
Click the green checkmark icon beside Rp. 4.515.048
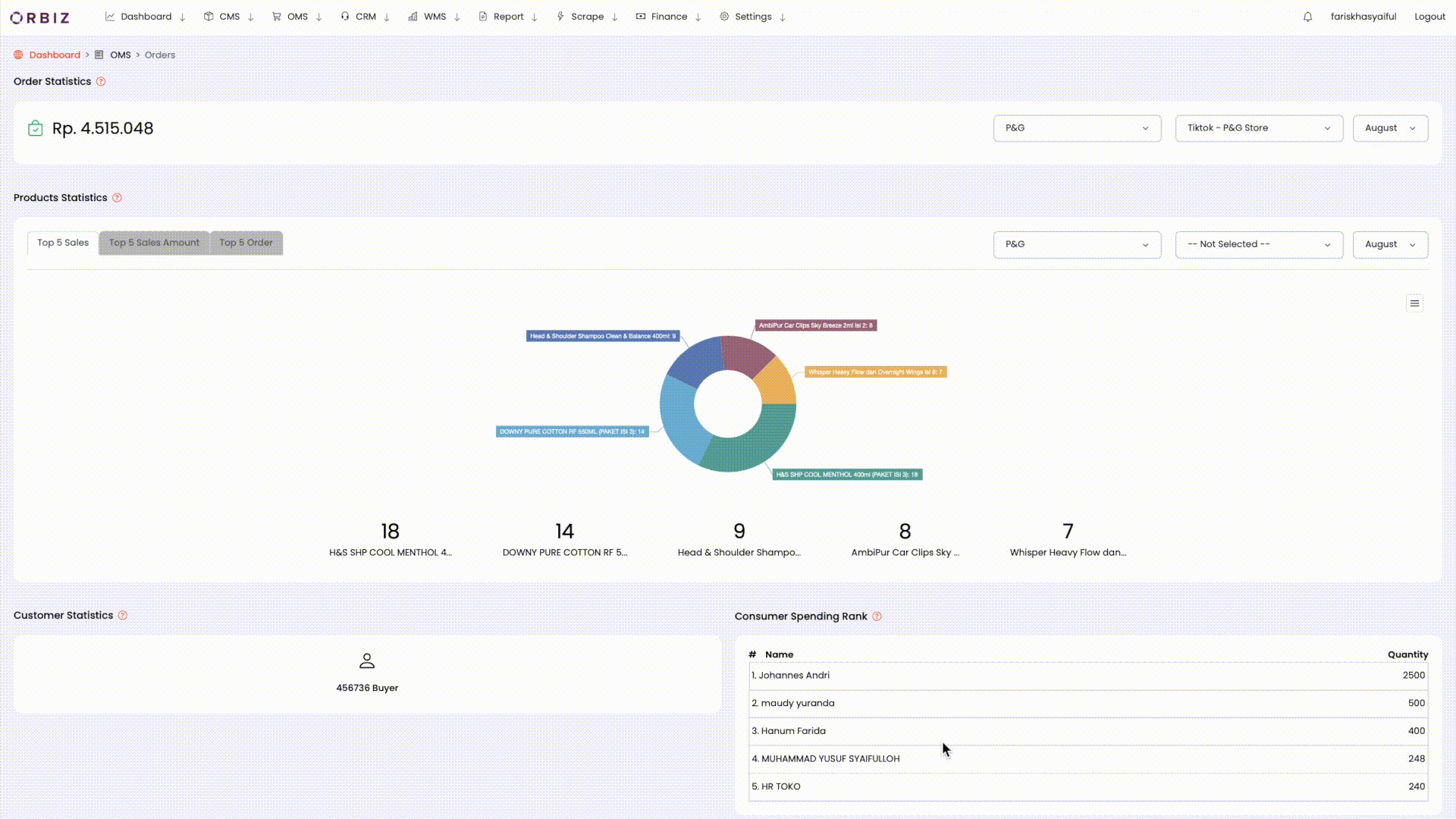coord(36,128)
